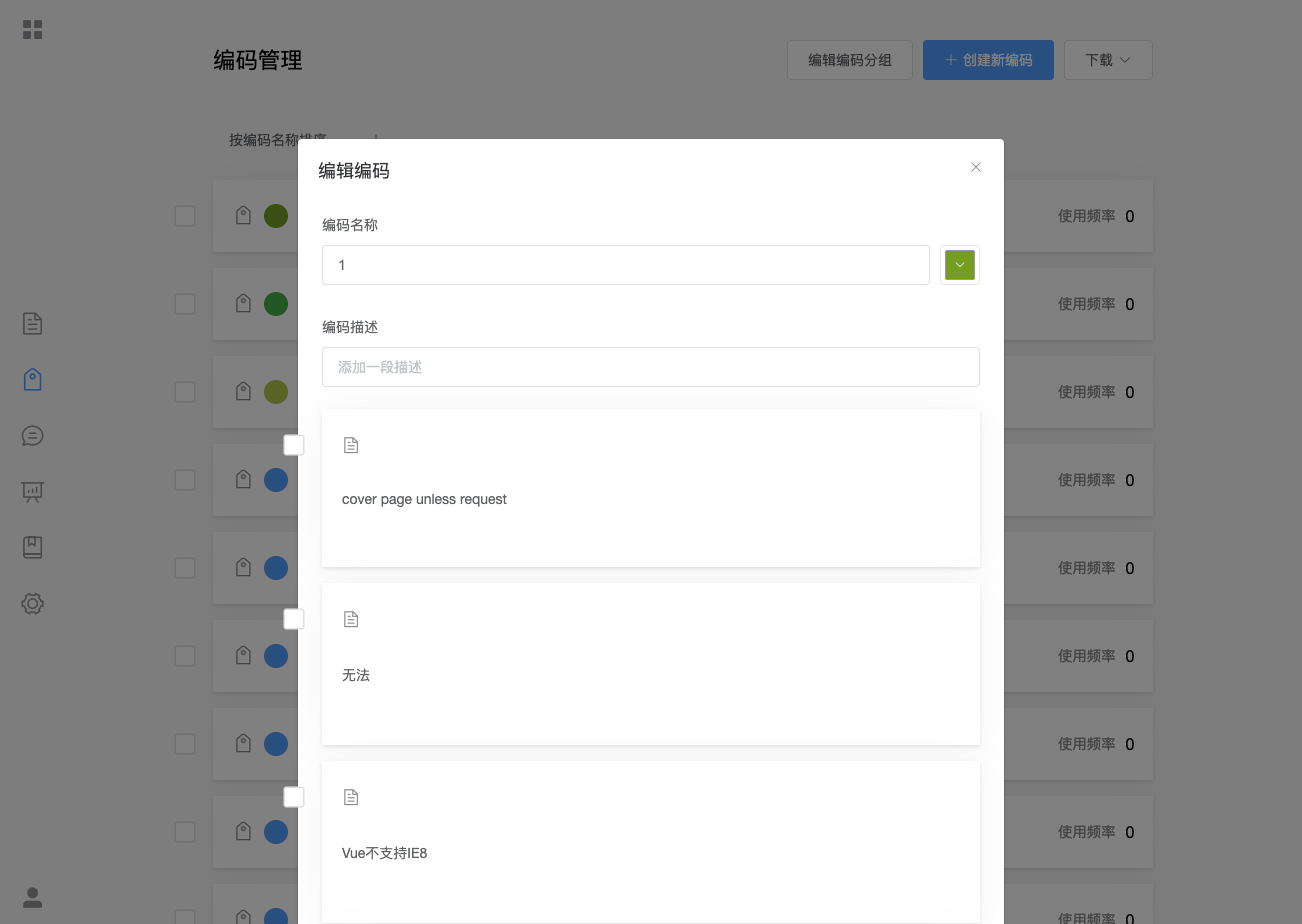Click the document icon in the 'Vue不支持IE8' card
The width and height of the screenshot is (1302, 924).
[351, 797]
